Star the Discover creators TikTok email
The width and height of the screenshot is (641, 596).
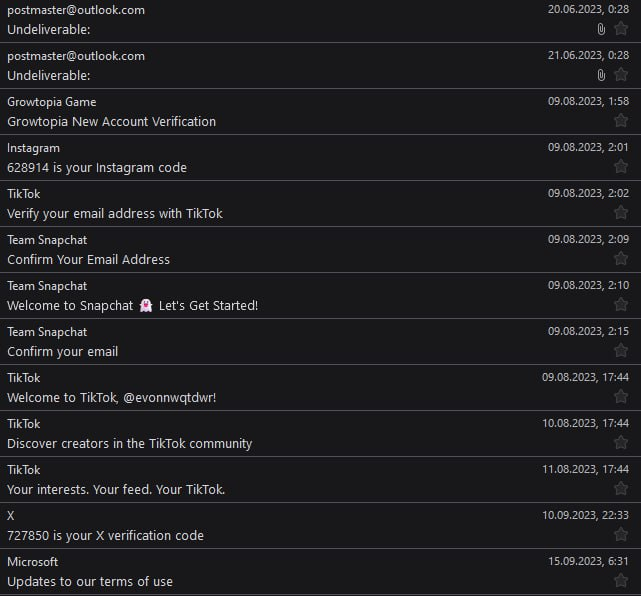coord(621,443)
